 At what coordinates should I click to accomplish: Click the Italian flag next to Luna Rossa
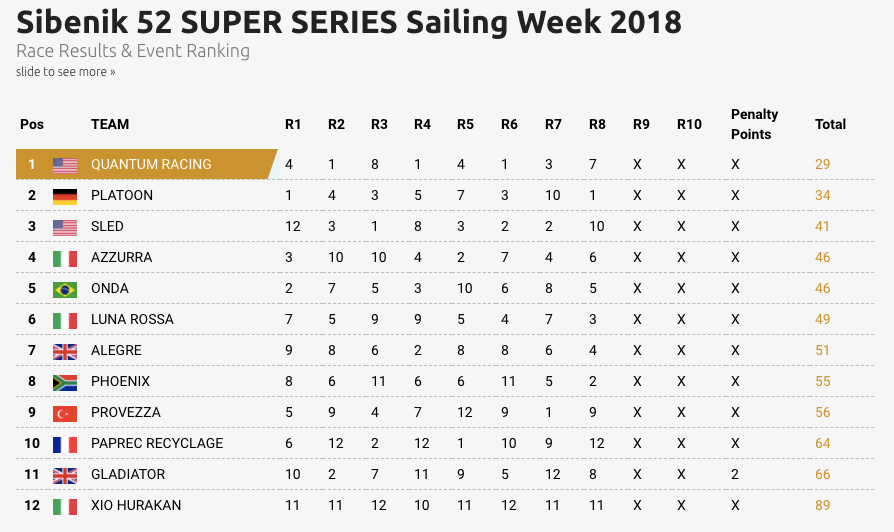tap(65, 320)
